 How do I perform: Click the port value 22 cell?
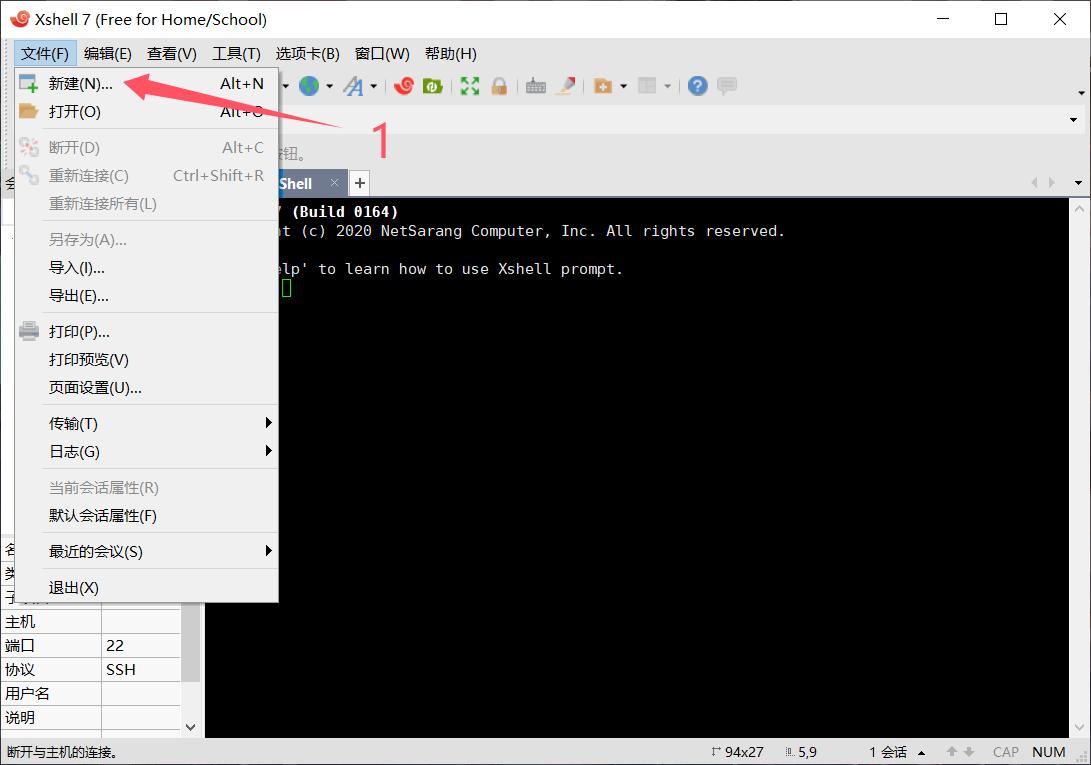[141, 646]
